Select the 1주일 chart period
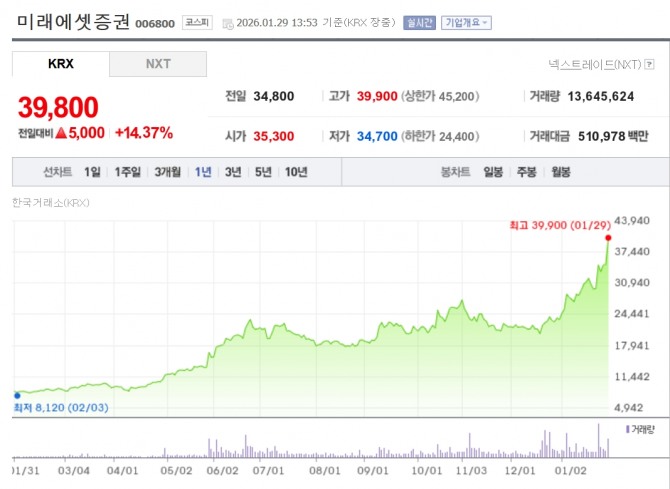The height and width of the screenshot is (489, 670). [127, 172]
